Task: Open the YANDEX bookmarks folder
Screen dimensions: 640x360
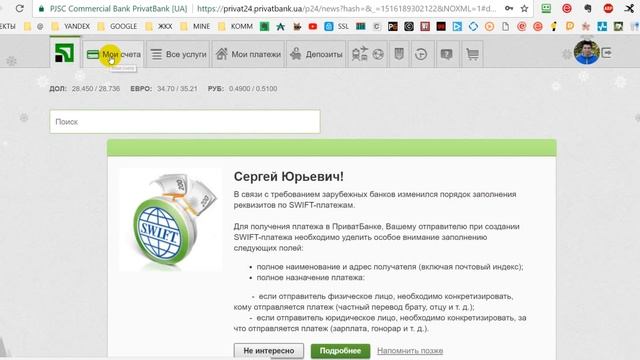Action: tap(71, 27)
